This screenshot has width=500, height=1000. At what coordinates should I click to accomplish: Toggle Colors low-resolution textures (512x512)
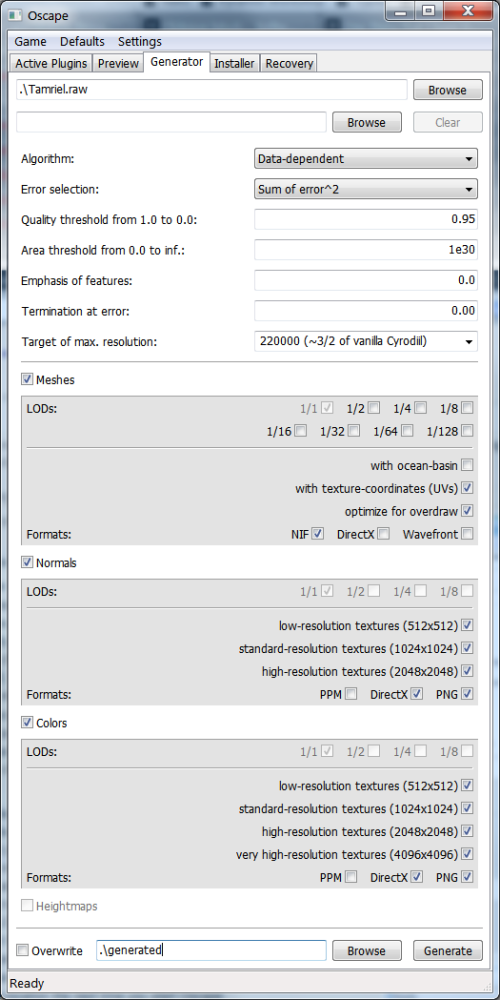click(x=467, y=785)
